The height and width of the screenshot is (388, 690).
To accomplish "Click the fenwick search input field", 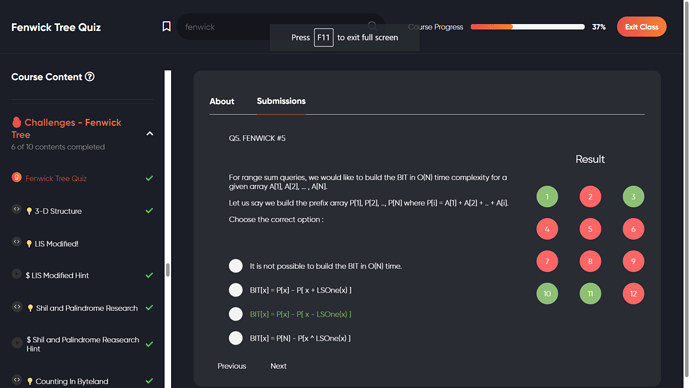I will (x=280, y=27).
